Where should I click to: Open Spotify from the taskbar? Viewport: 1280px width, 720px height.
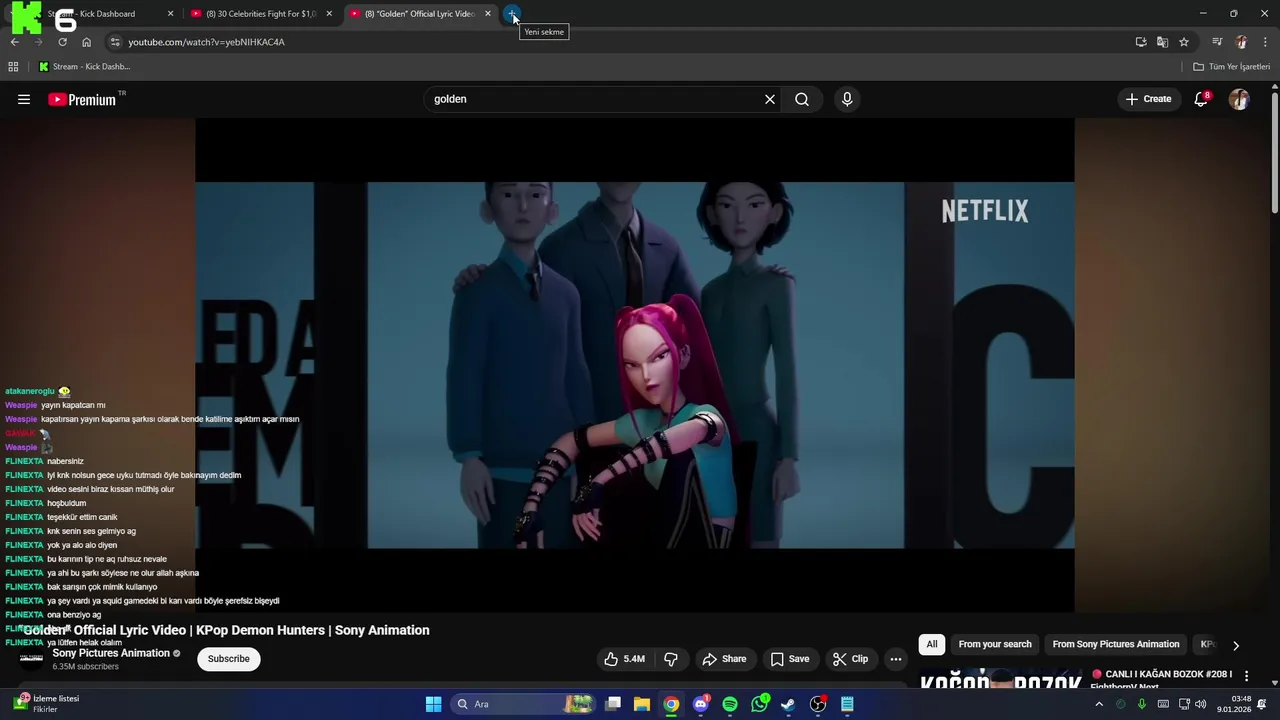[730, 704]
